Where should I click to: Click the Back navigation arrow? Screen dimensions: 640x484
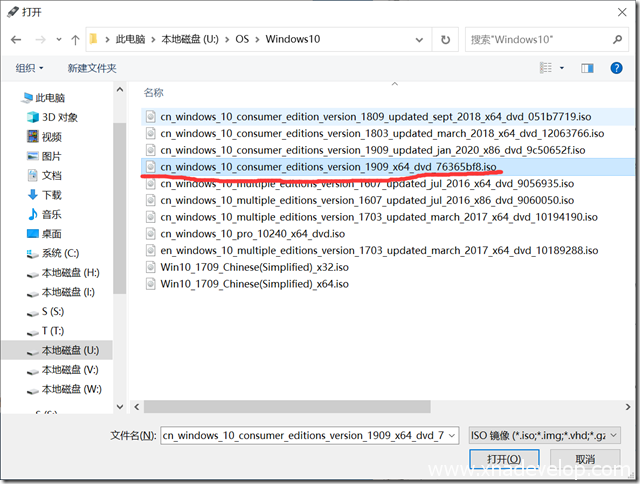click(17, 39)
